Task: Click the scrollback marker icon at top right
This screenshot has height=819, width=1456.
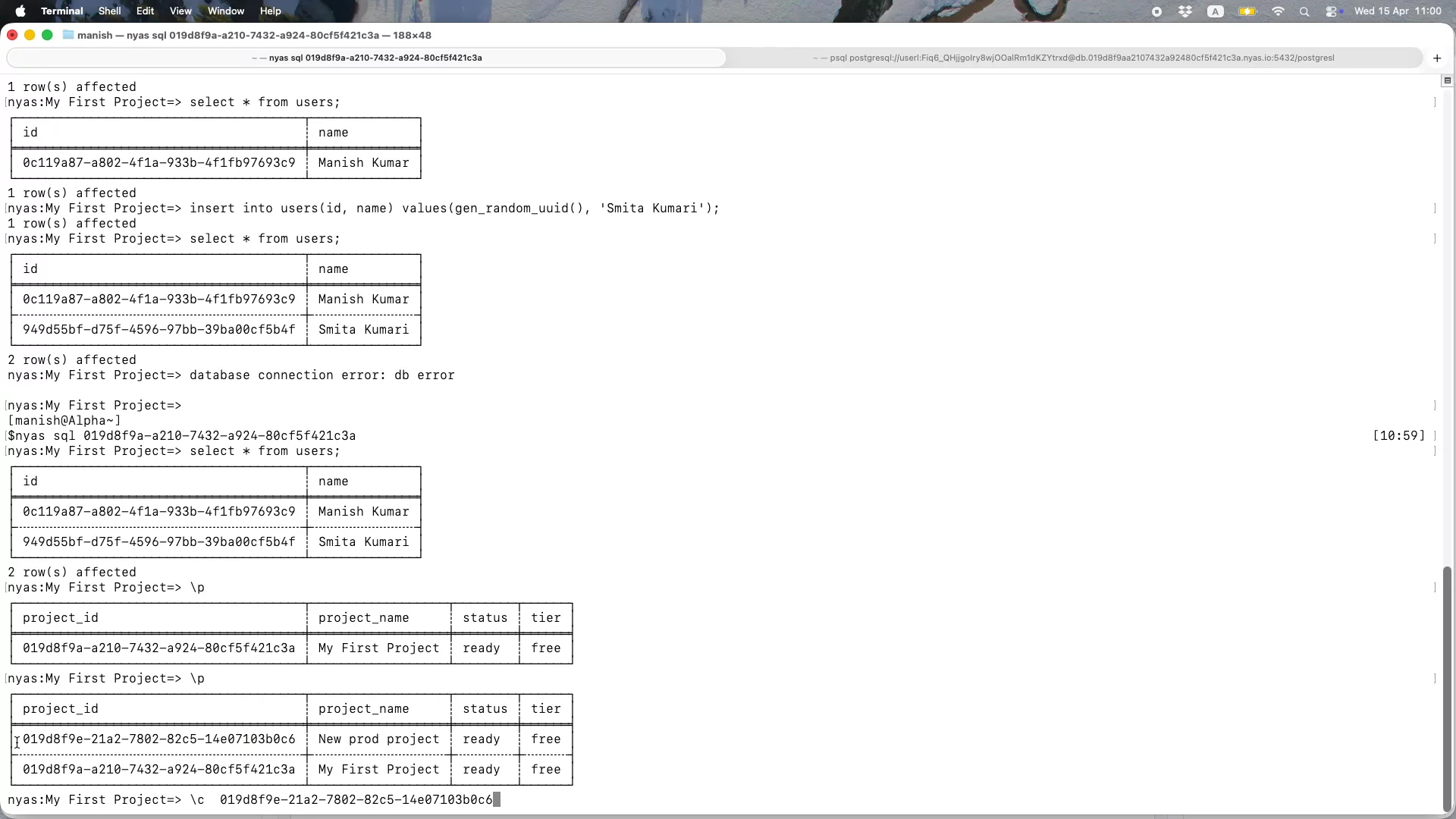Action: 1447,80
